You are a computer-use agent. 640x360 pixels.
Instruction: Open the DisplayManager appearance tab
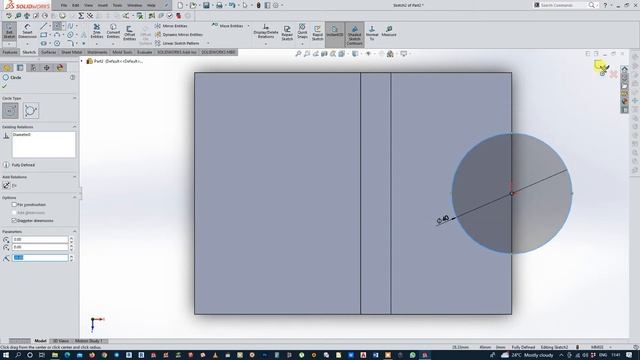tap(60, 68)
